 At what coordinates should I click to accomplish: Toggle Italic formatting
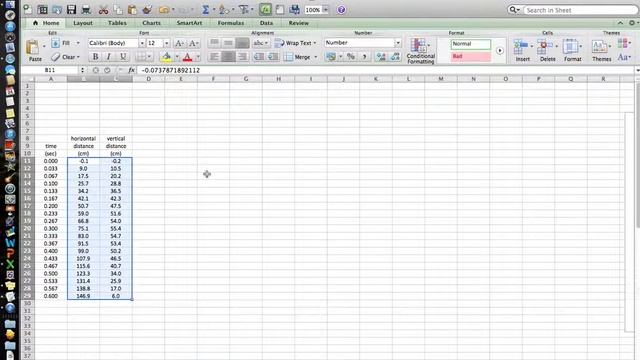109,57
